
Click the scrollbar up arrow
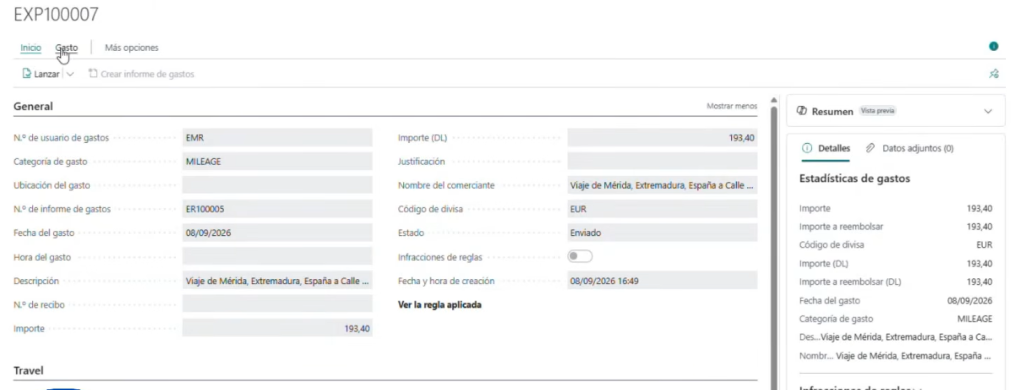(774, 101)
